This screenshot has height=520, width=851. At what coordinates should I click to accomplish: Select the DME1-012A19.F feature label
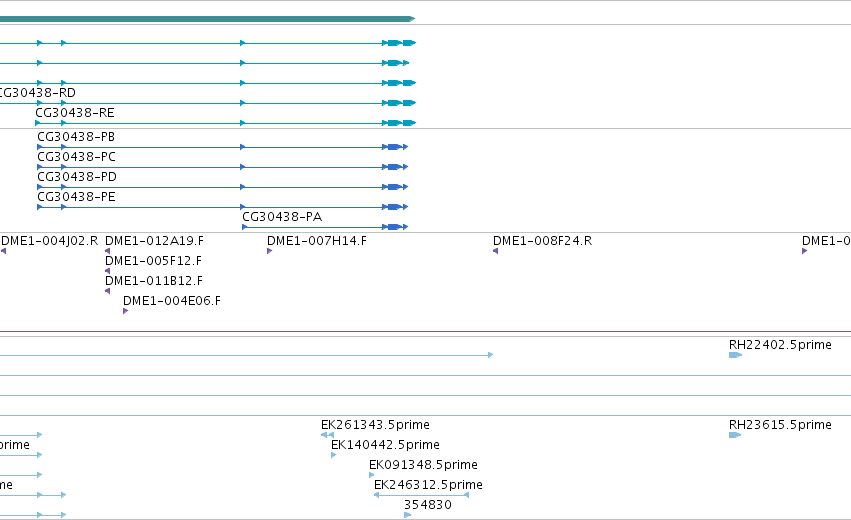click(x=154, y=241)
